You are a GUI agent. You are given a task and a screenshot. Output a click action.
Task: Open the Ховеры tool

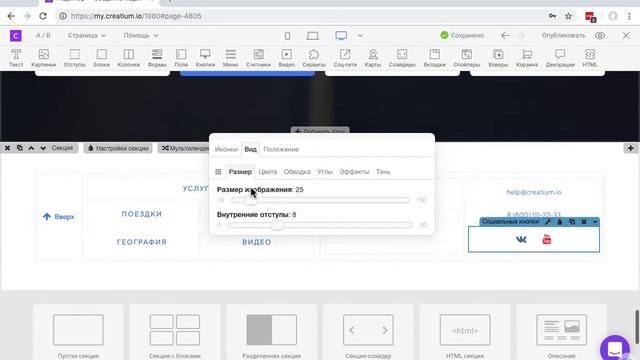coord(498,58)
